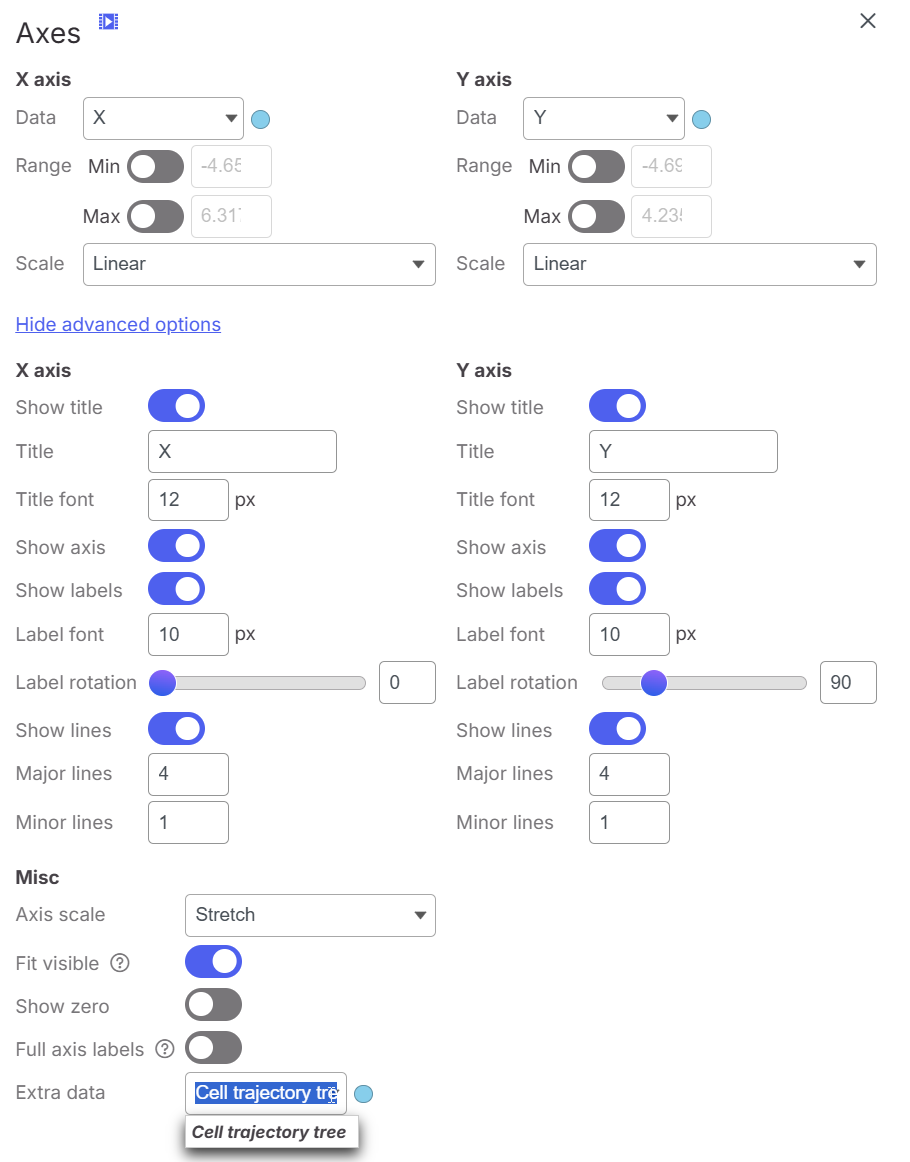The height and width of the screenshot is (1162, 910).
Task: Enable the X axis Min range toggle
Action: point(156,167)
